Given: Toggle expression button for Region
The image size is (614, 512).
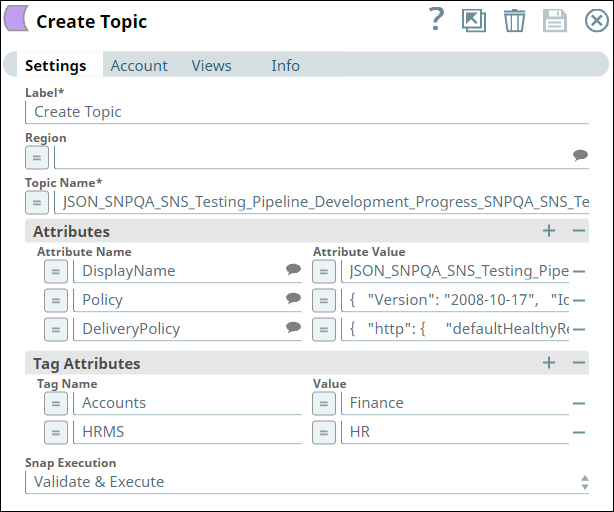Looking at the screenshot, I should coord(37,158).
